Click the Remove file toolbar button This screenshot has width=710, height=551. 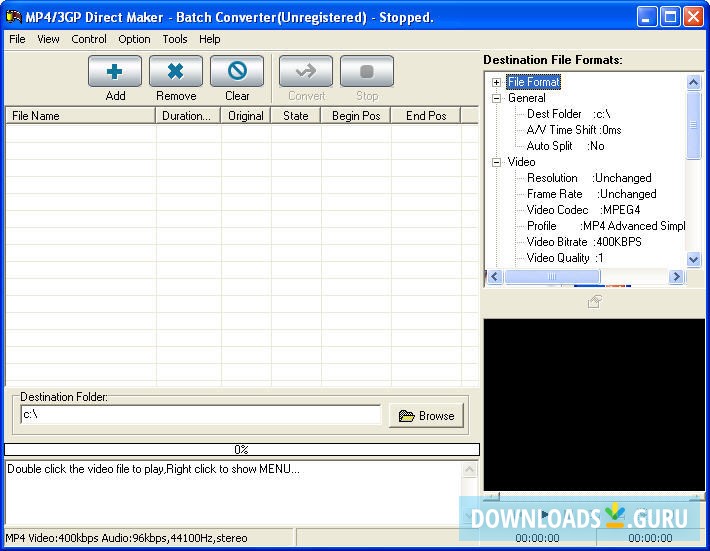tap(176, 72)
